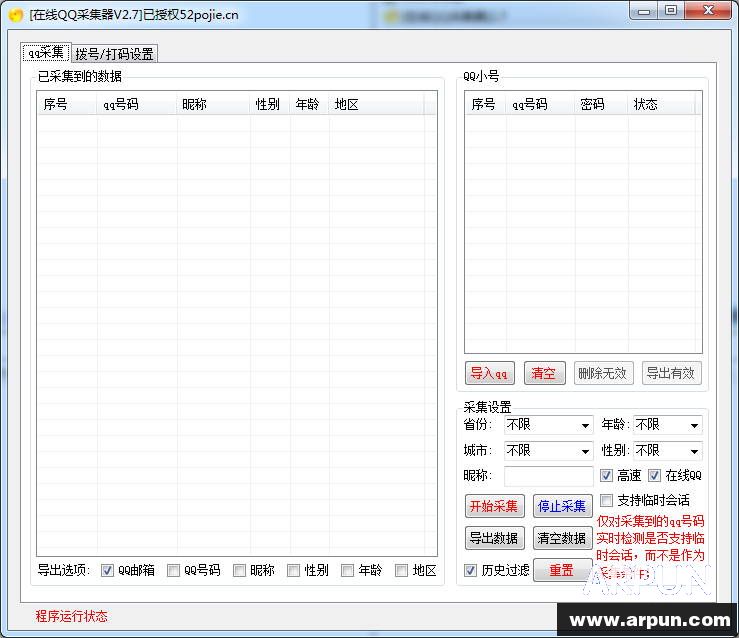
Task: Click 序号 column header in QQ小号 list
Action: click(x=486, y=104)
